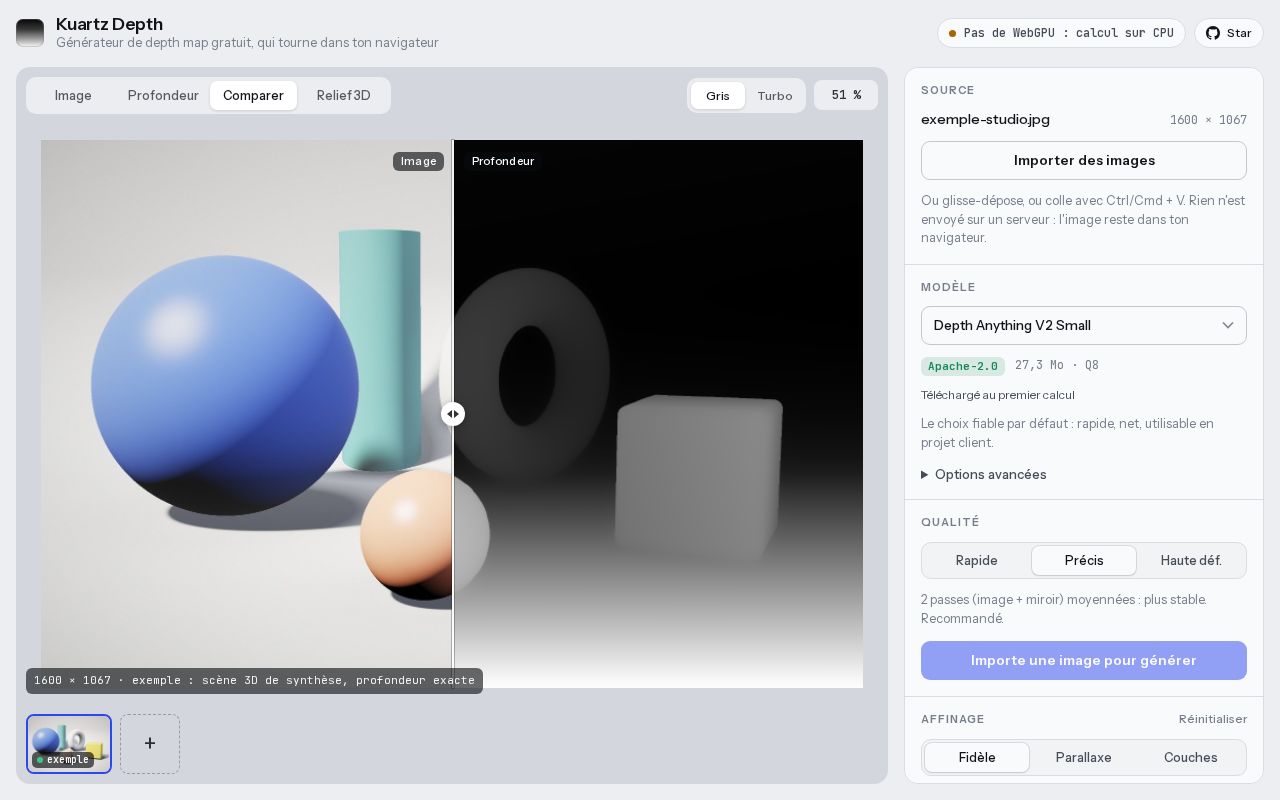Click the Kuartz Depth title
Screen dimensions: 1280x800
pos(109,24)
